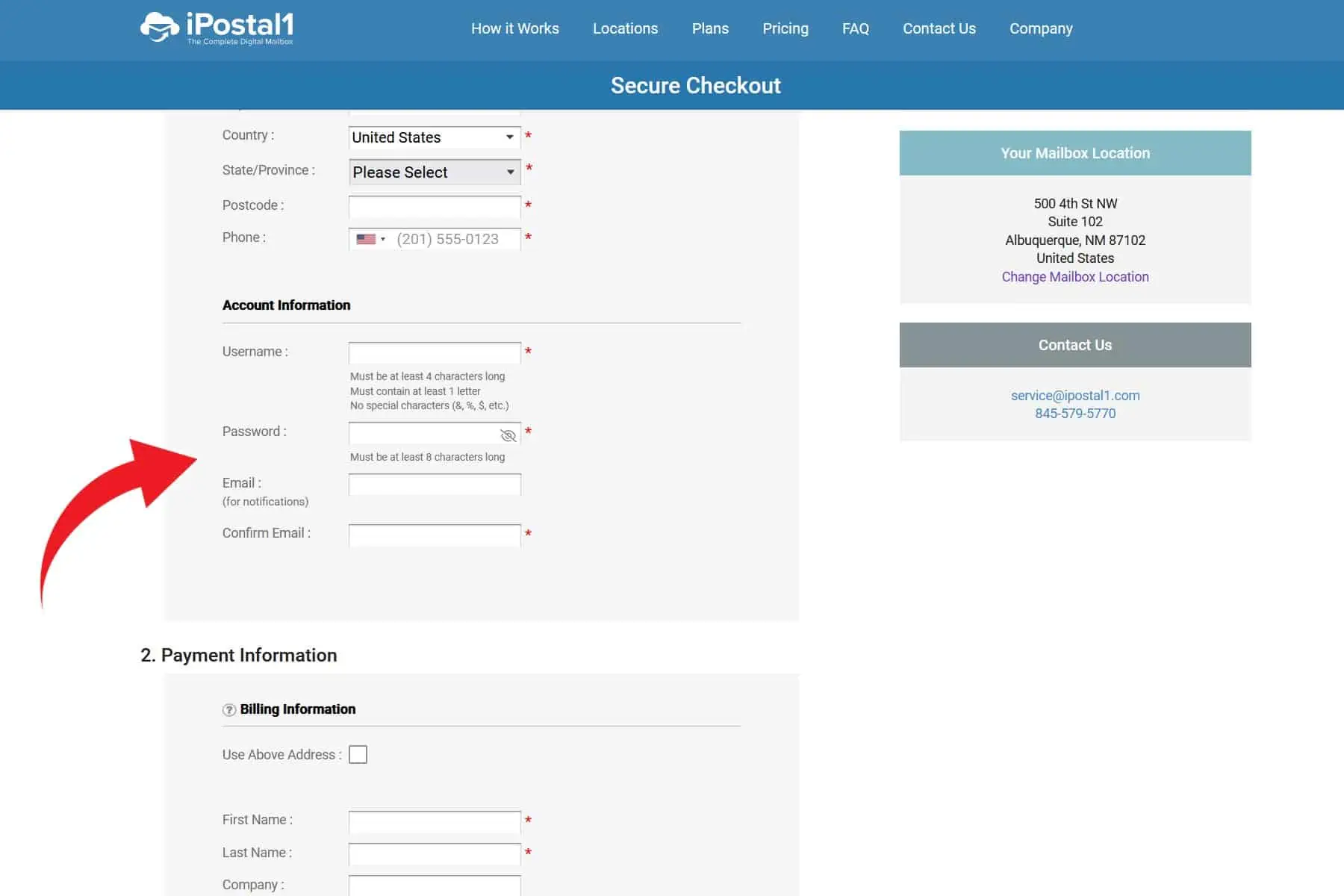Open the Country dropdown
Image resolution: width=1344 pixels, height=896 pixels.
point(435,137)
